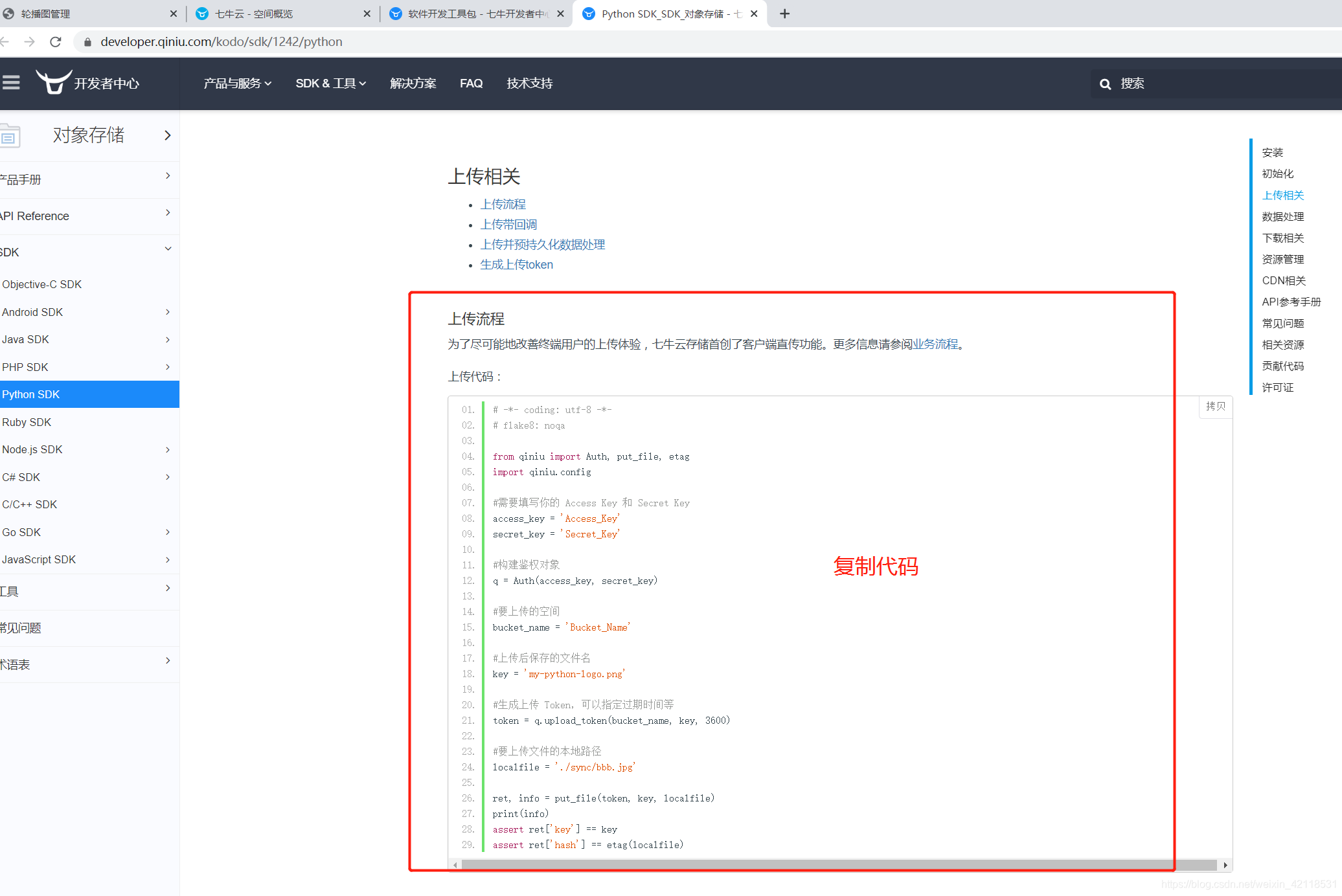Viewport: 1342px width, 896px height.
Task: Jump to 相关资源 in page outline
Action: pyautogui.click(x=1283, y=345)
